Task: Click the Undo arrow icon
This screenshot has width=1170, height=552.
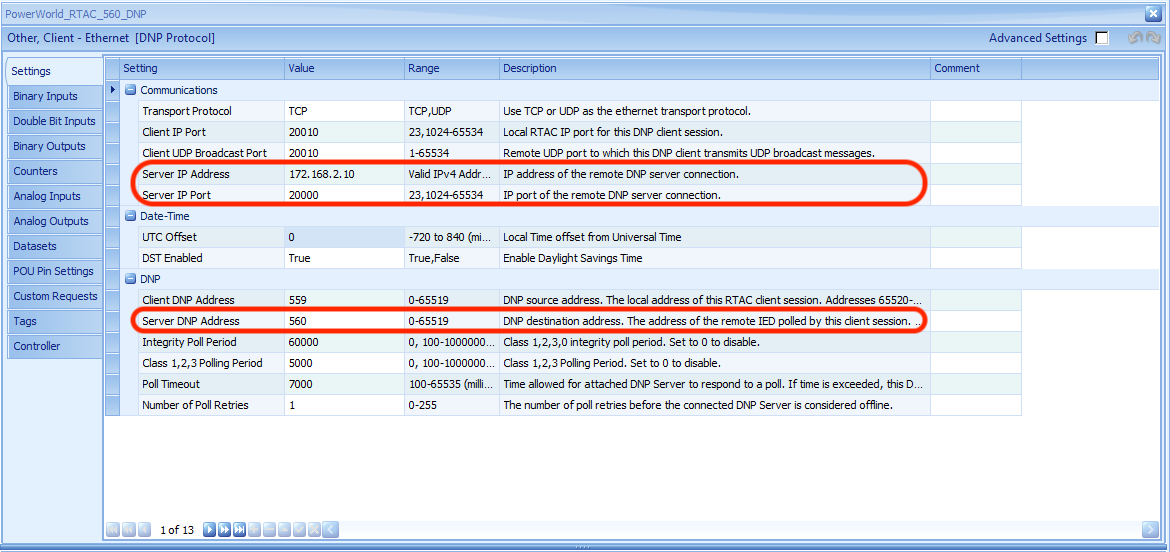Action: [x=1135, y=38]
